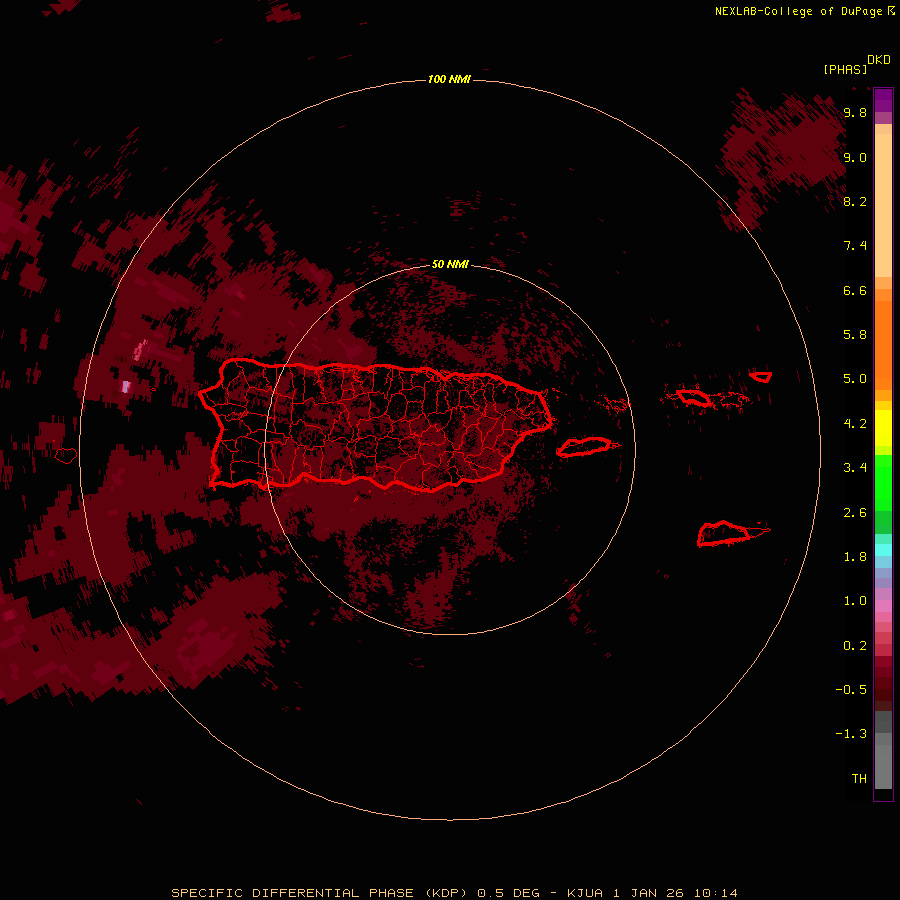900x900 pixels.
Task: Click the 6.6 scale value
Action: coord(855,290)
